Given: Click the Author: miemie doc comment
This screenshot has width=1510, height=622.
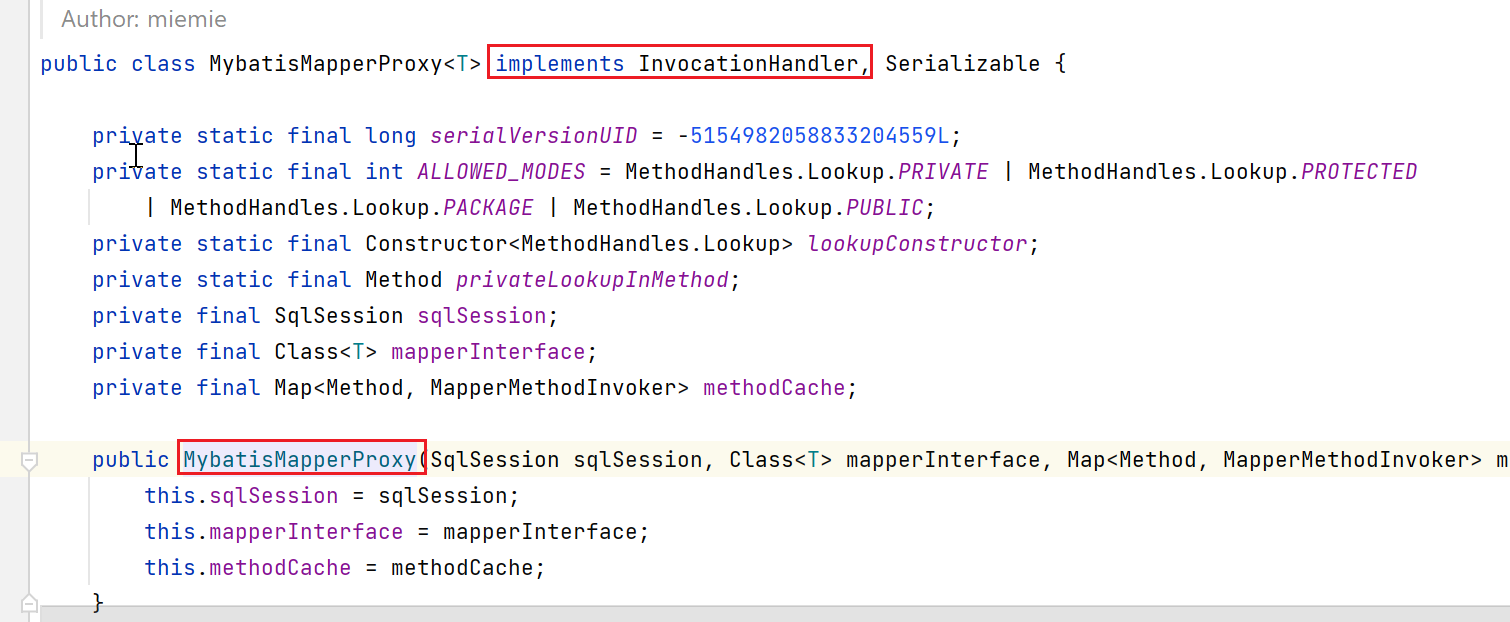Looking at the screenshot, I should coord(144,19).
